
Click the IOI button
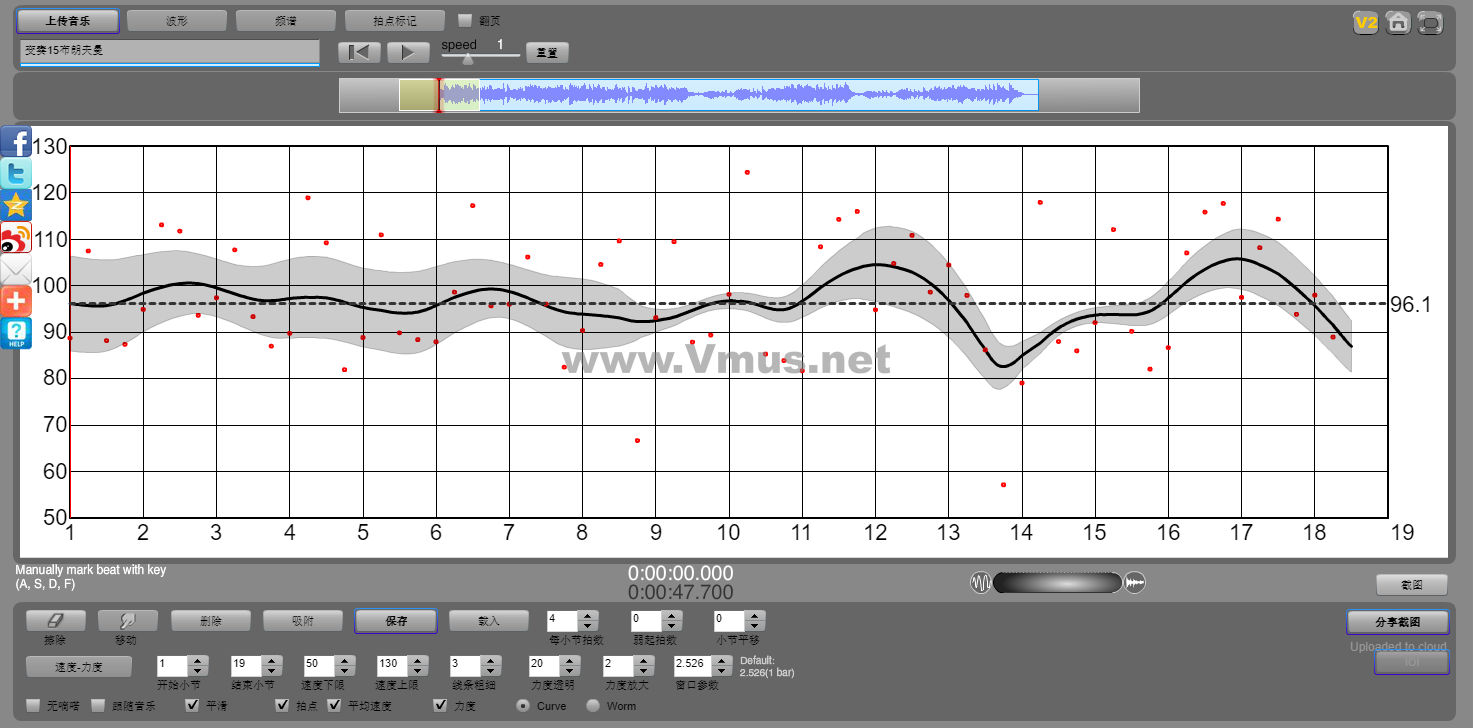(x=1411, y=662)
